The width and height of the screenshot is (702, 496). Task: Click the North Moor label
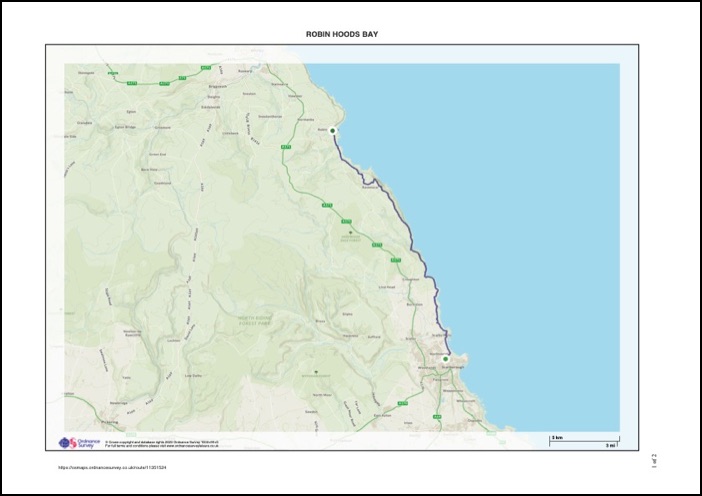(322, 395)
